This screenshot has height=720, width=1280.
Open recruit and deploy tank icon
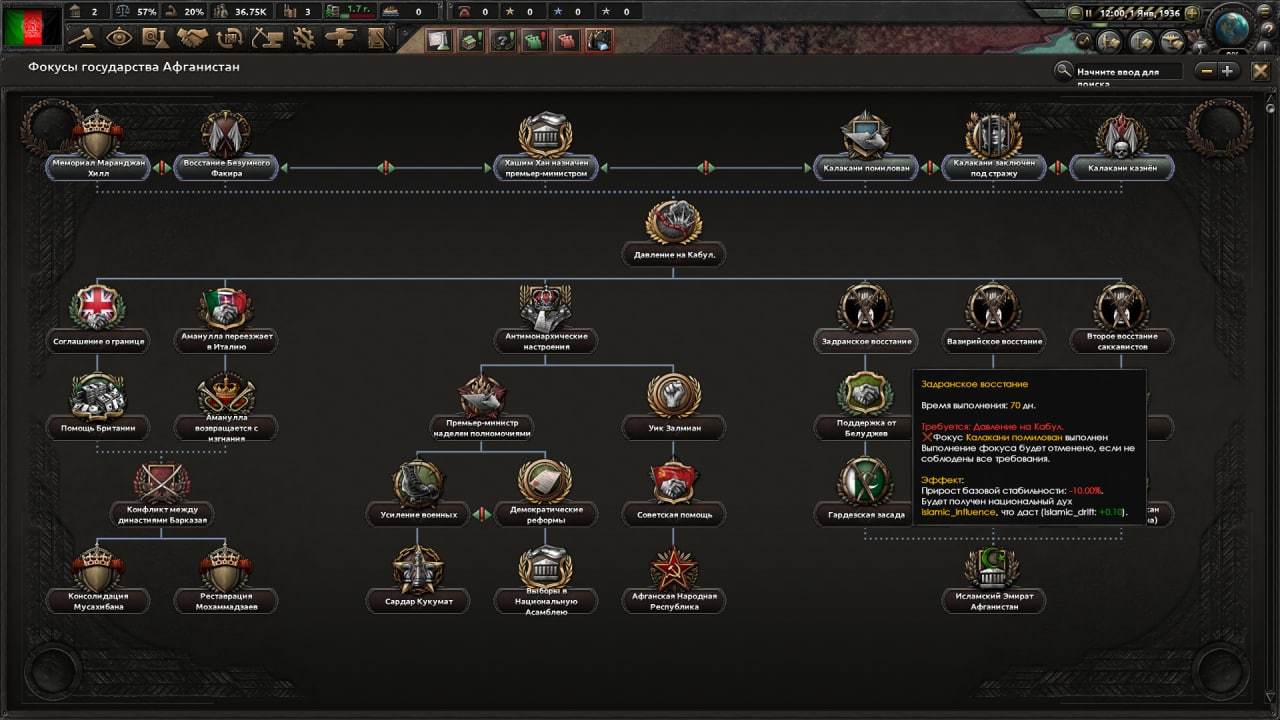pos(342,38)
